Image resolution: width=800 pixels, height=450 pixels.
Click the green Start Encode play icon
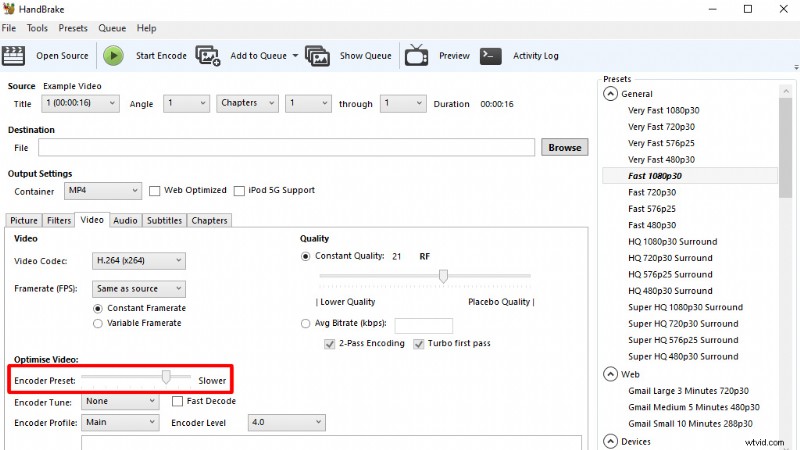pos(113,56)
